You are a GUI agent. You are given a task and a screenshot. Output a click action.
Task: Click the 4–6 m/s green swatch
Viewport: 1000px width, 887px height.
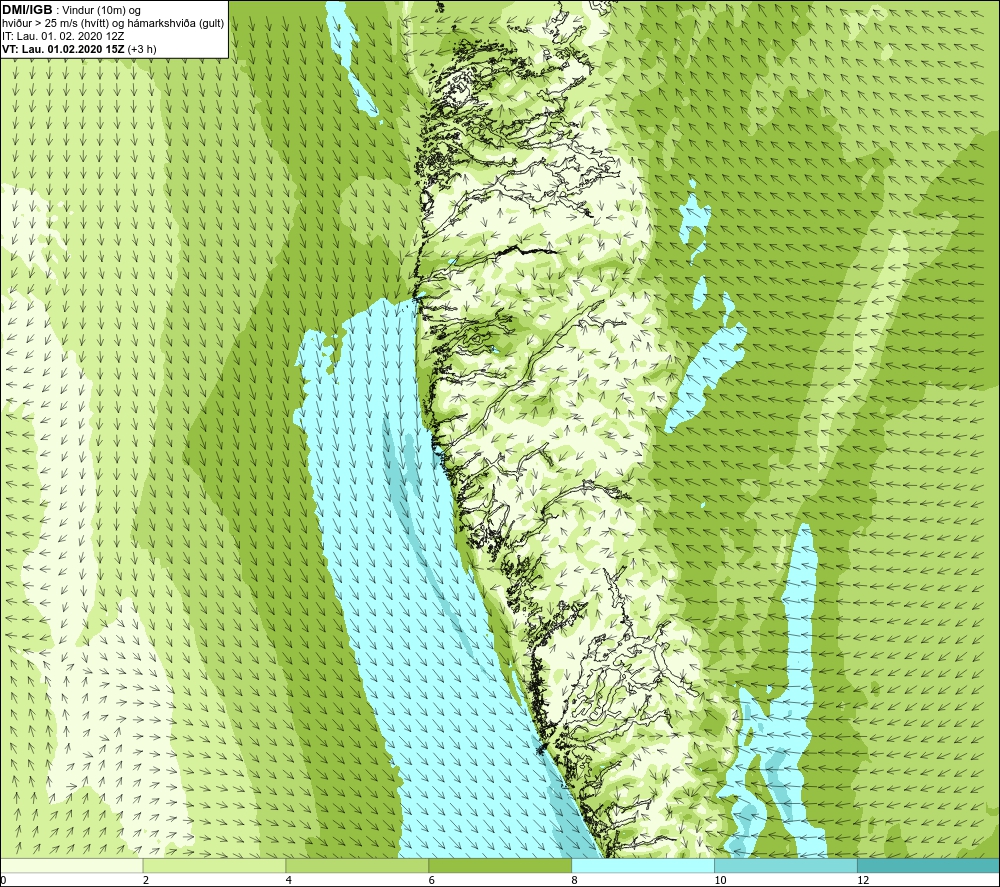pyautogui.click(x=357, y=865)
